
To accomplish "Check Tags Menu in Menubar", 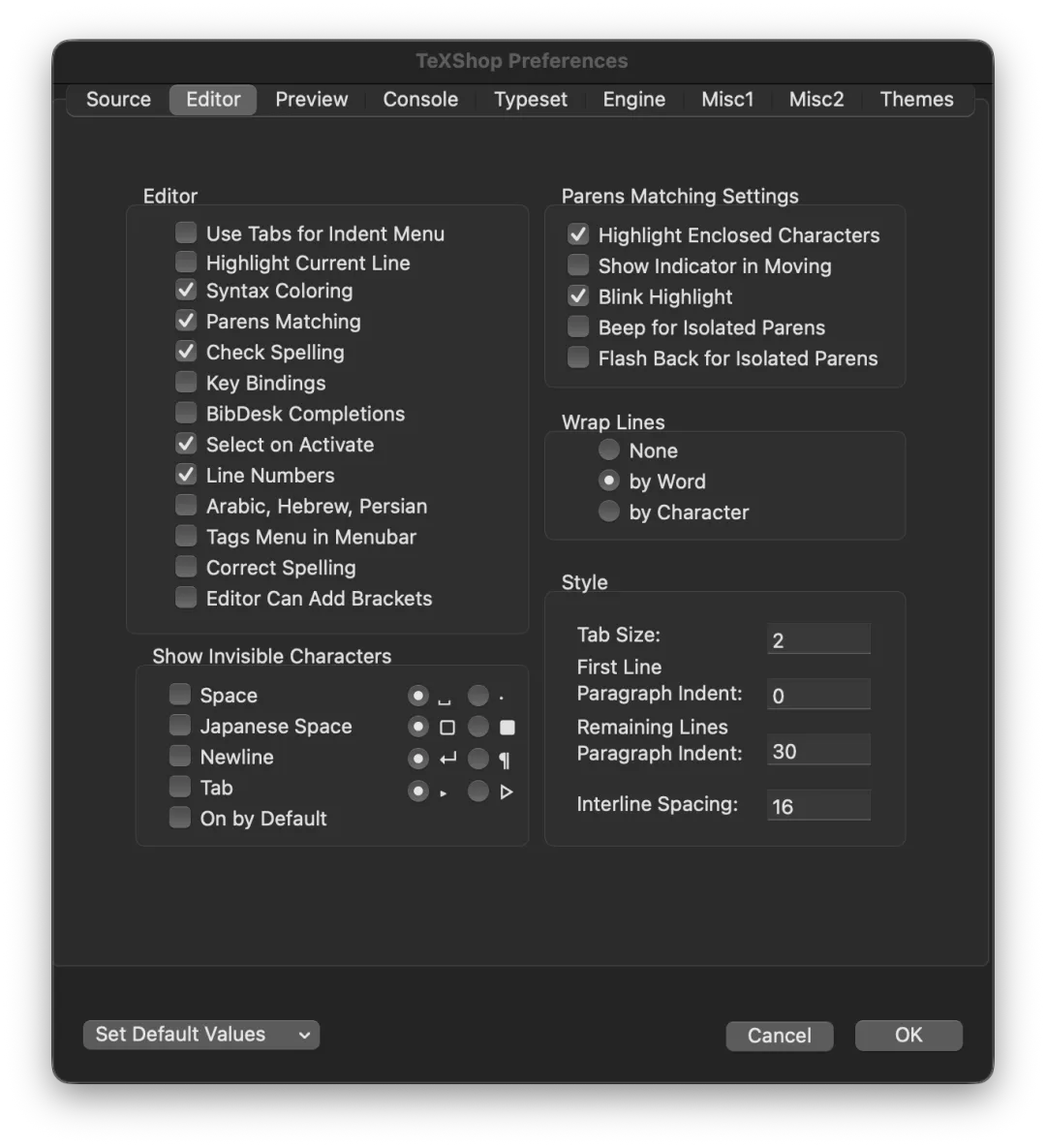I will 186,536.
